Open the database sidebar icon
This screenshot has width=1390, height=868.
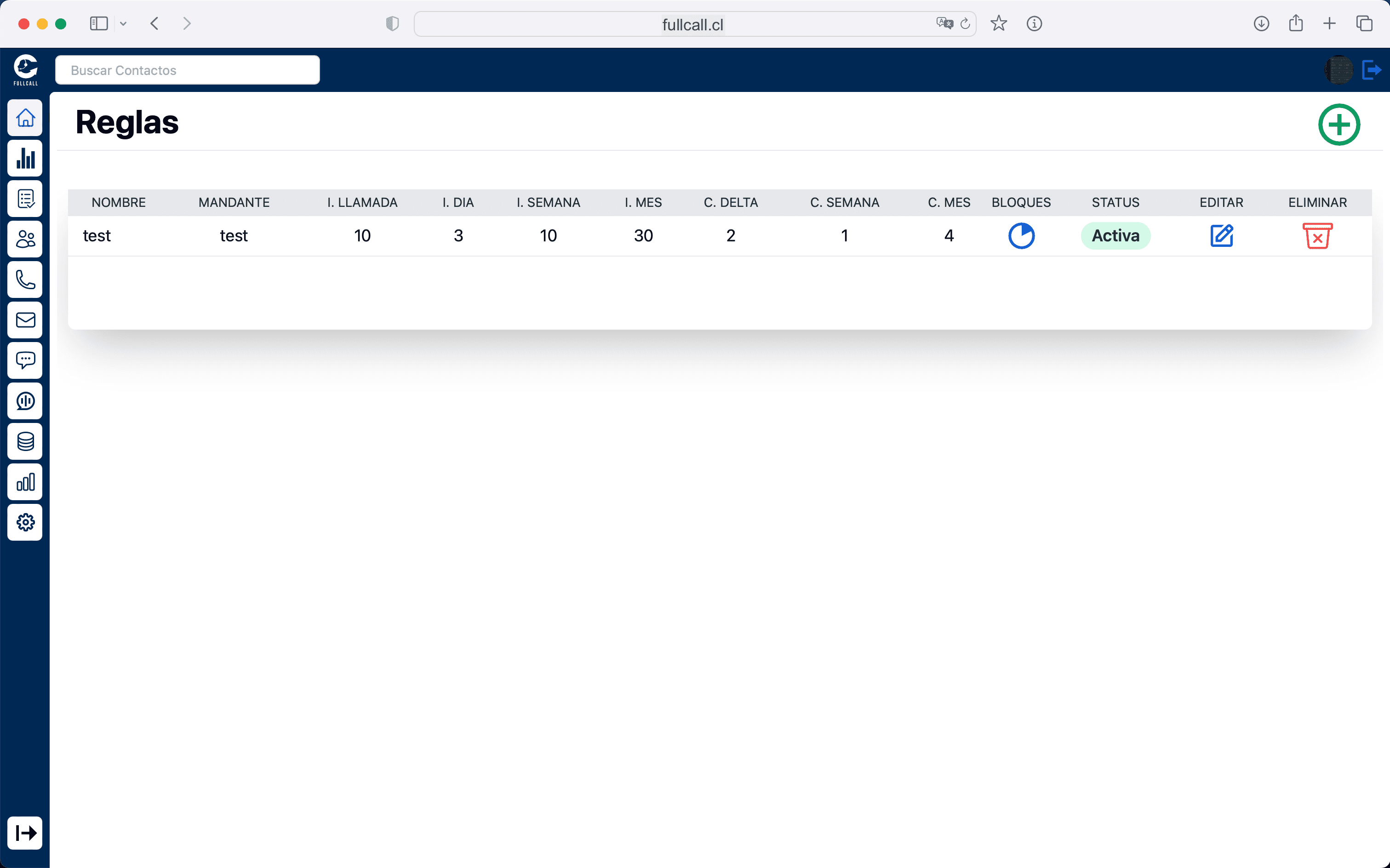point(25,441)
